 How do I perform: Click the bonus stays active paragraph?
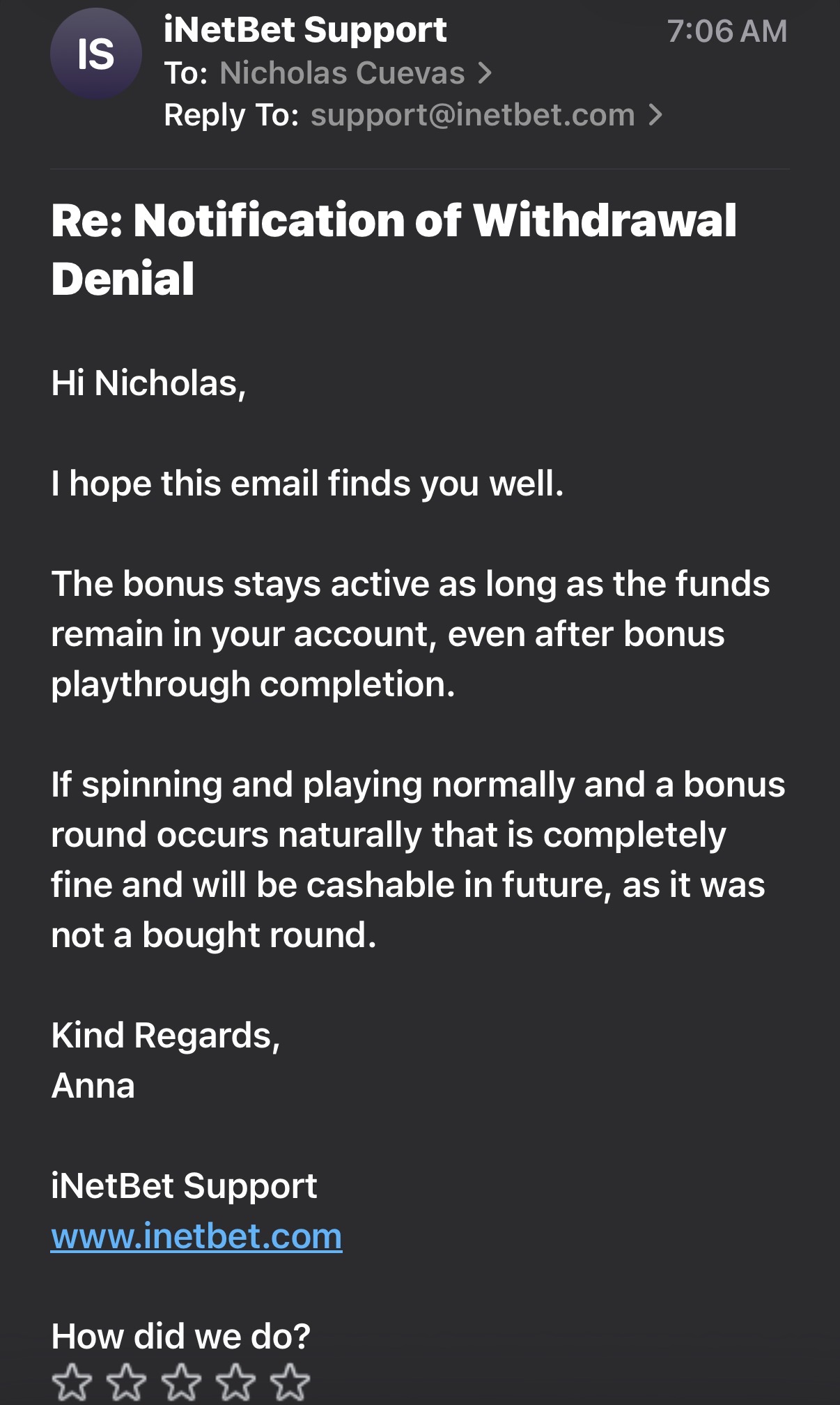(x=410, y=634)
